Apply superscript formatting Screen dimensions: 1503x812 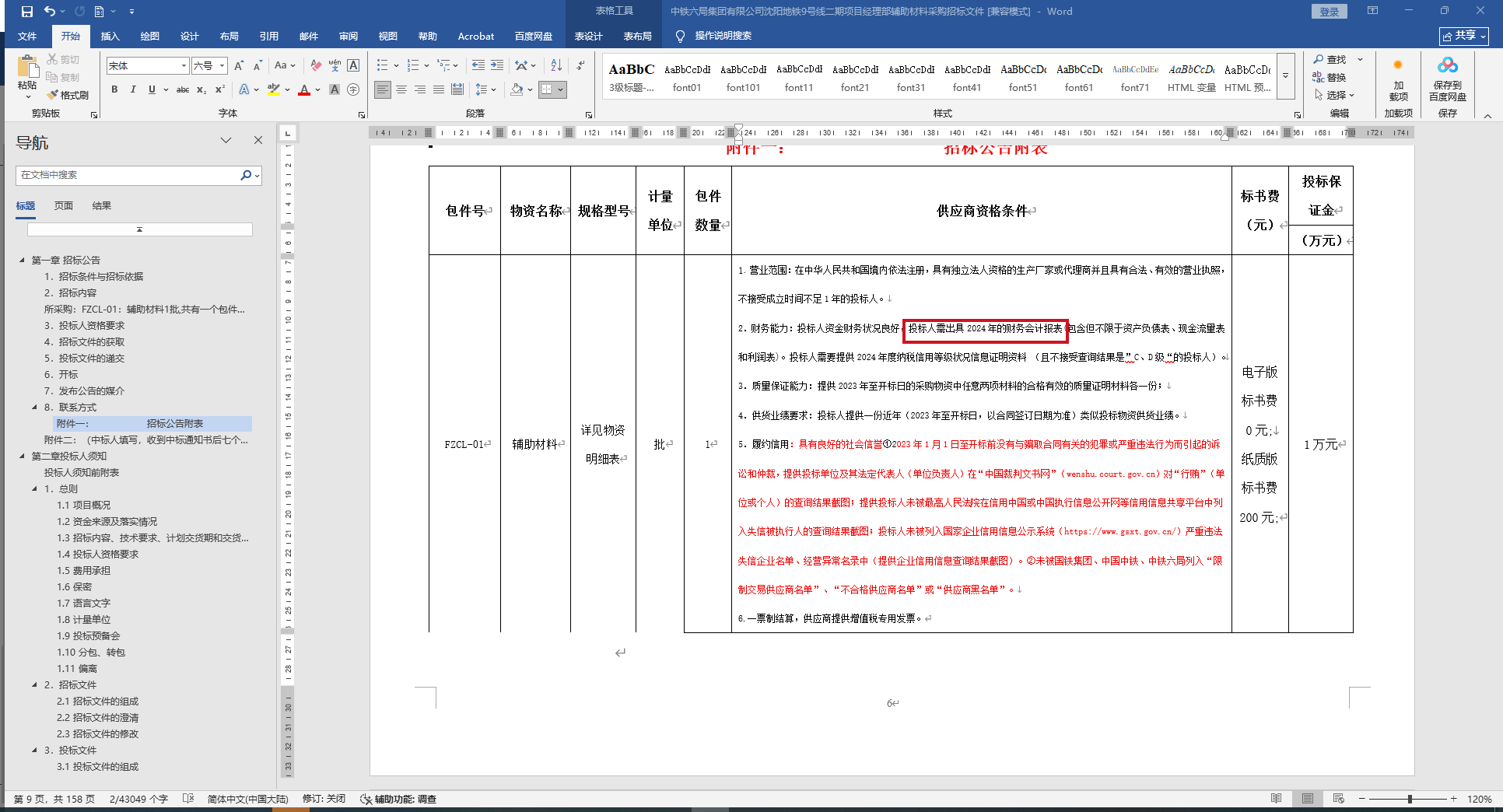point(220,90)
